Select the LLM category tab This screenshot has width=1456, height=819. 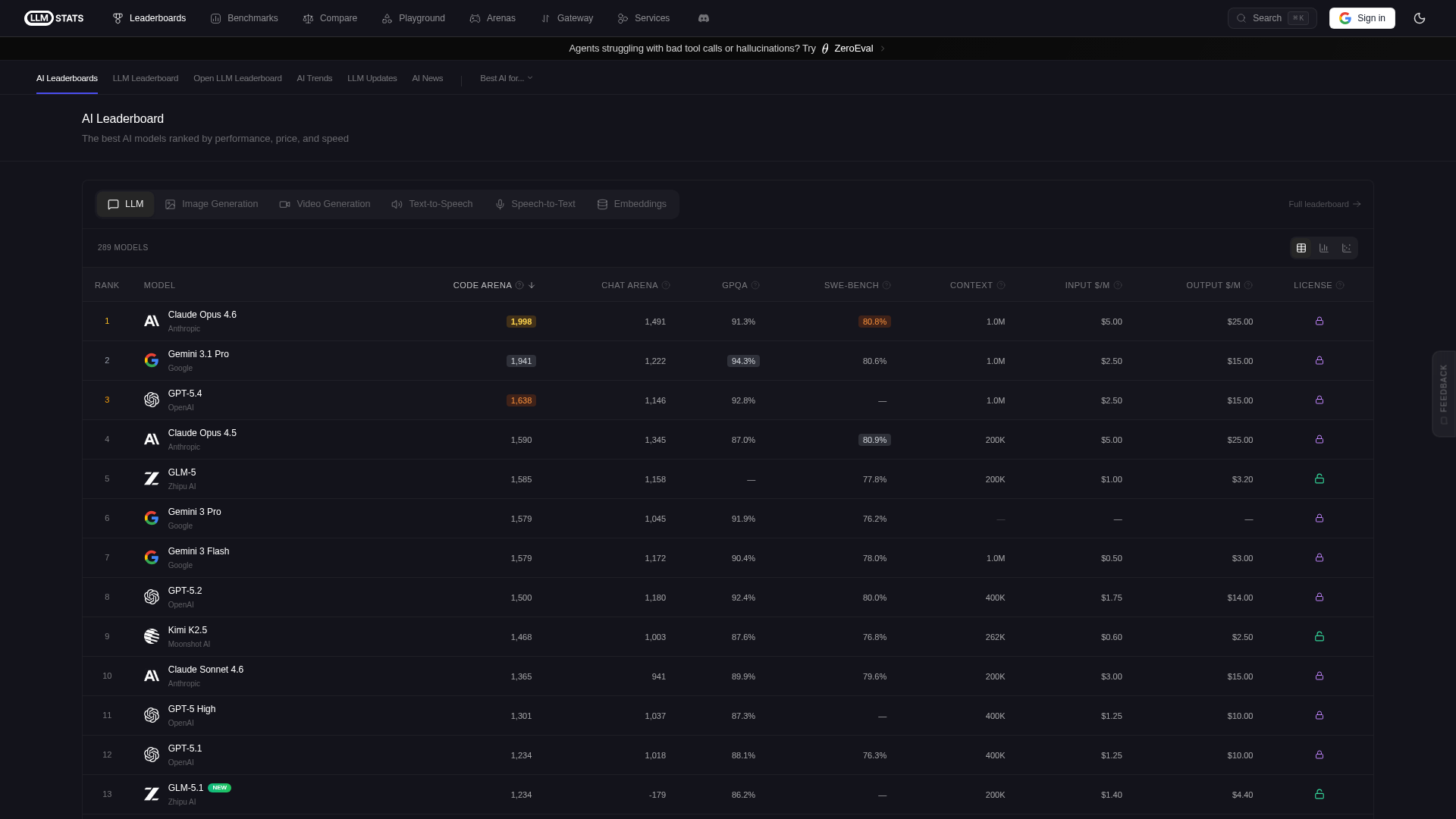pyautogui.click(x=125, y=204)
